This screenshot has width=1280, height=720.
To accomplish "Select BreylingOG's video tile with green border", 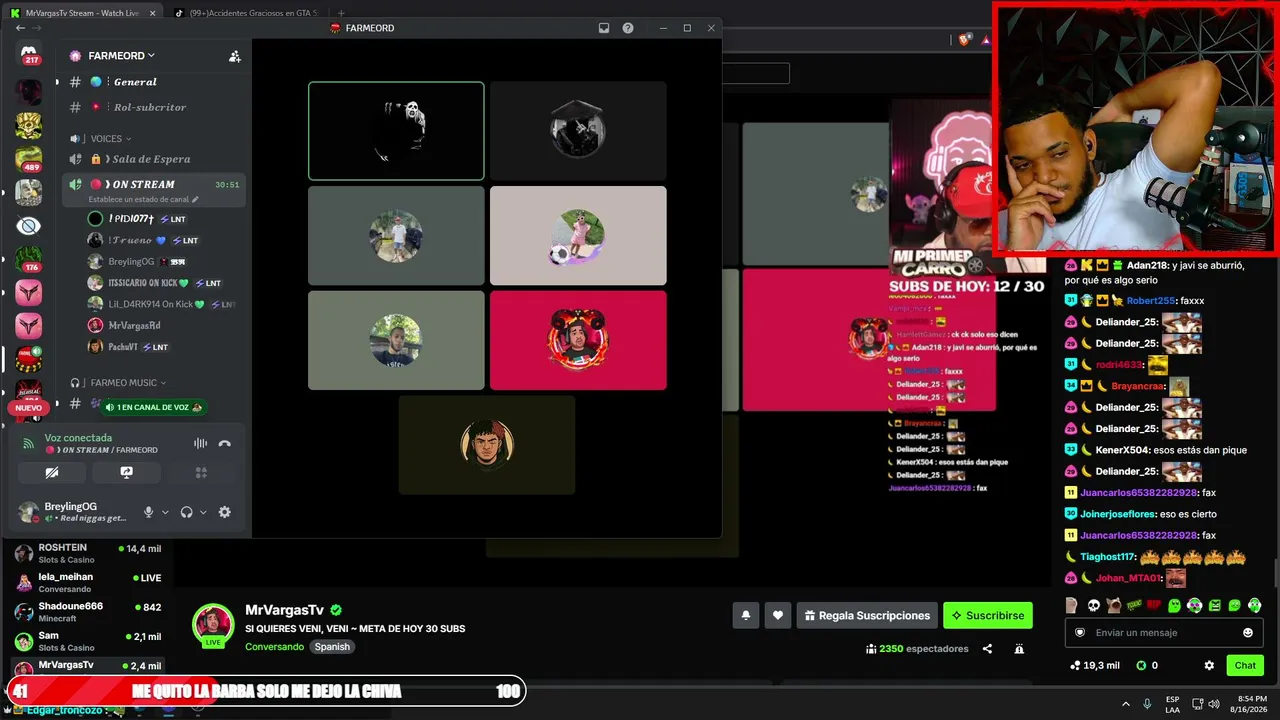I will tap(396, 131).
